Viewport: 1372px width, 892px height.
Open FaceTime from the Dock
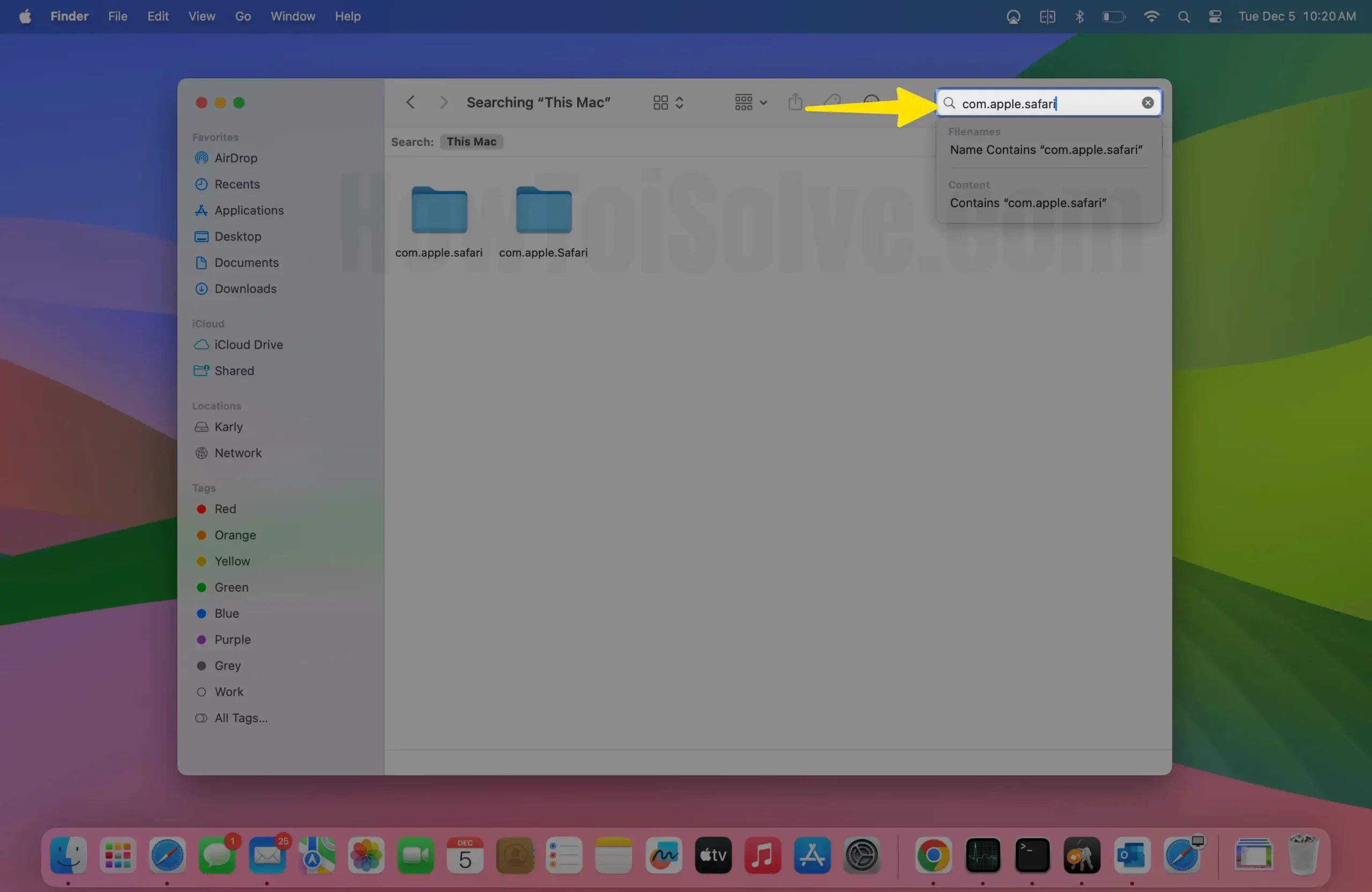coord(415,855)
